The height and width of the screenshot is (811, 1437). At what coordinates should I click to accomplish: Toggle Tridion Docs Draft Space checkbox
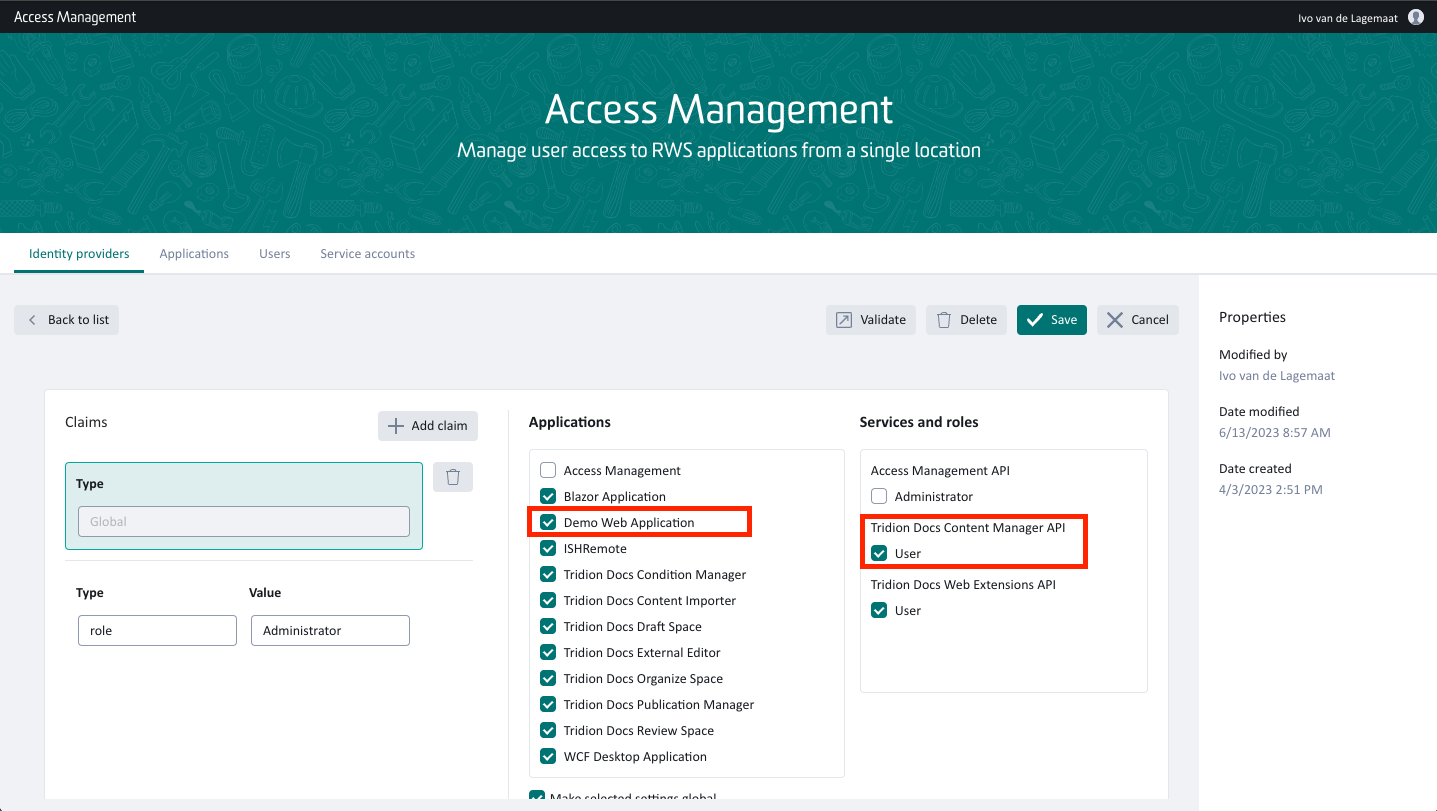click(548, 626)
